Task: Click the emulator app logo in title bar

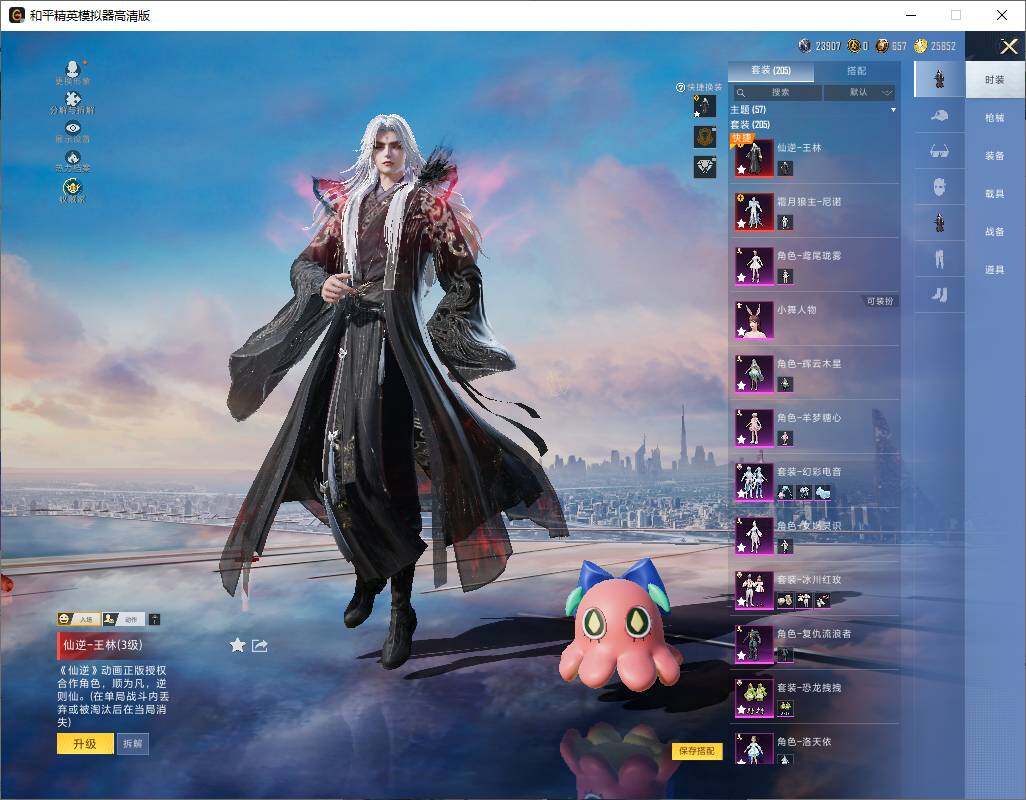Action: (16, 15)
